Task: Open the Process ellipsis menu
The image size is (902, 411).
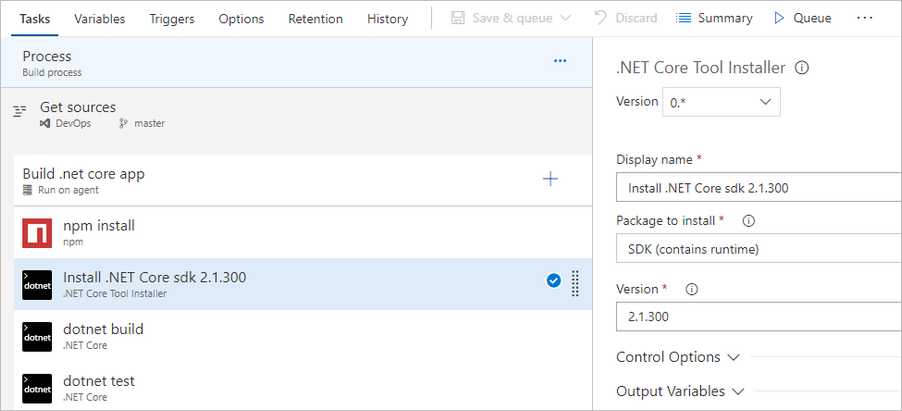Action: click(x=560, y=60)
